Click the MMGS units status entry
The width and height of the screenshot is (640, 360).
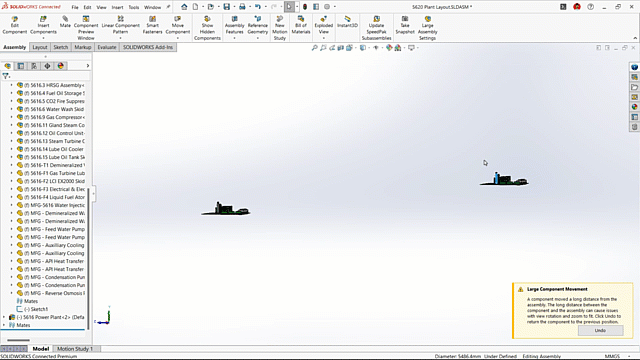612,356
